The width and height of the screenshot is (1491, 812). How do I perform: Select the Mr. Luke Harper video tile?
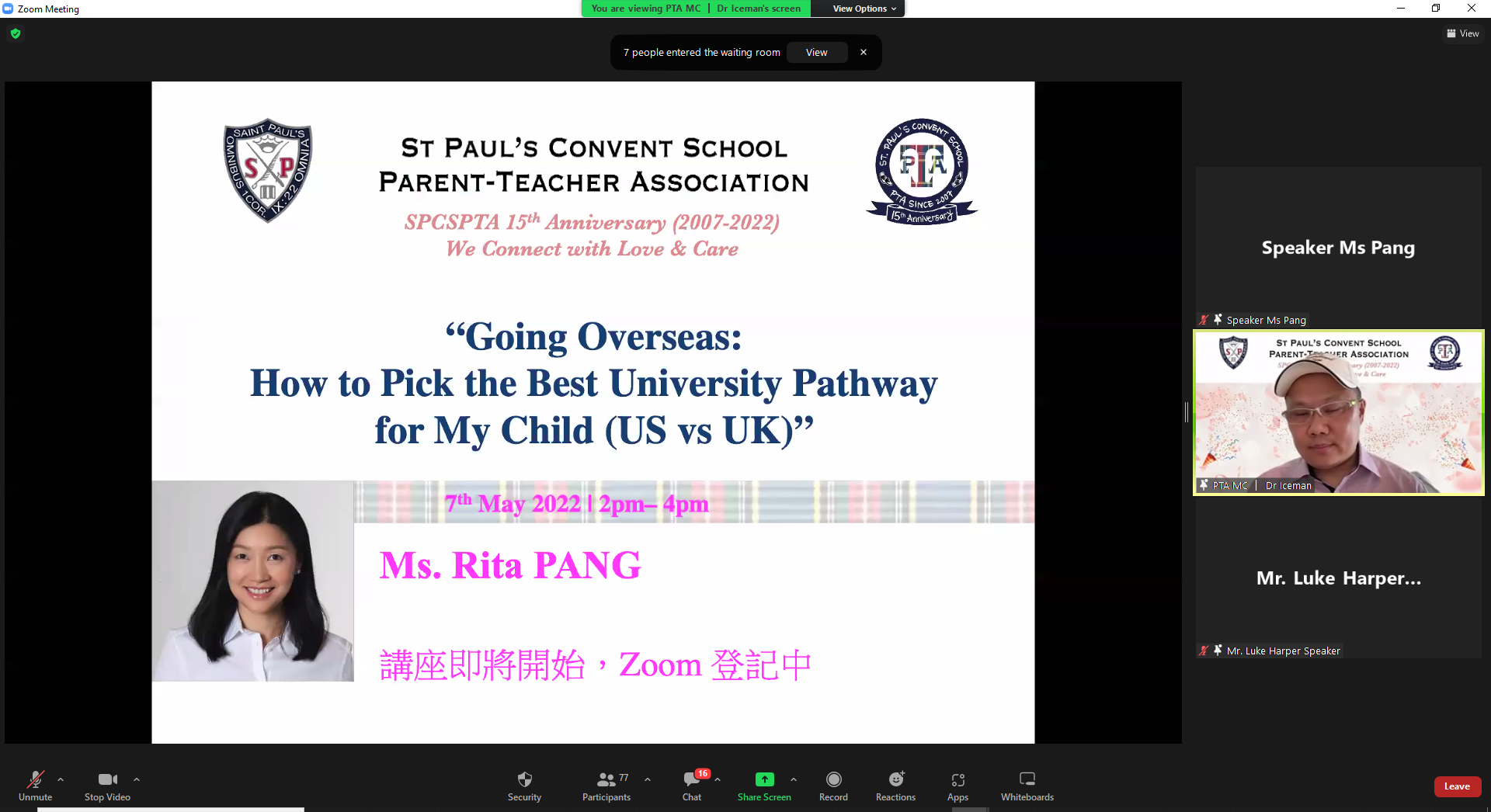pyautogui.click(x=1338, y=578)
